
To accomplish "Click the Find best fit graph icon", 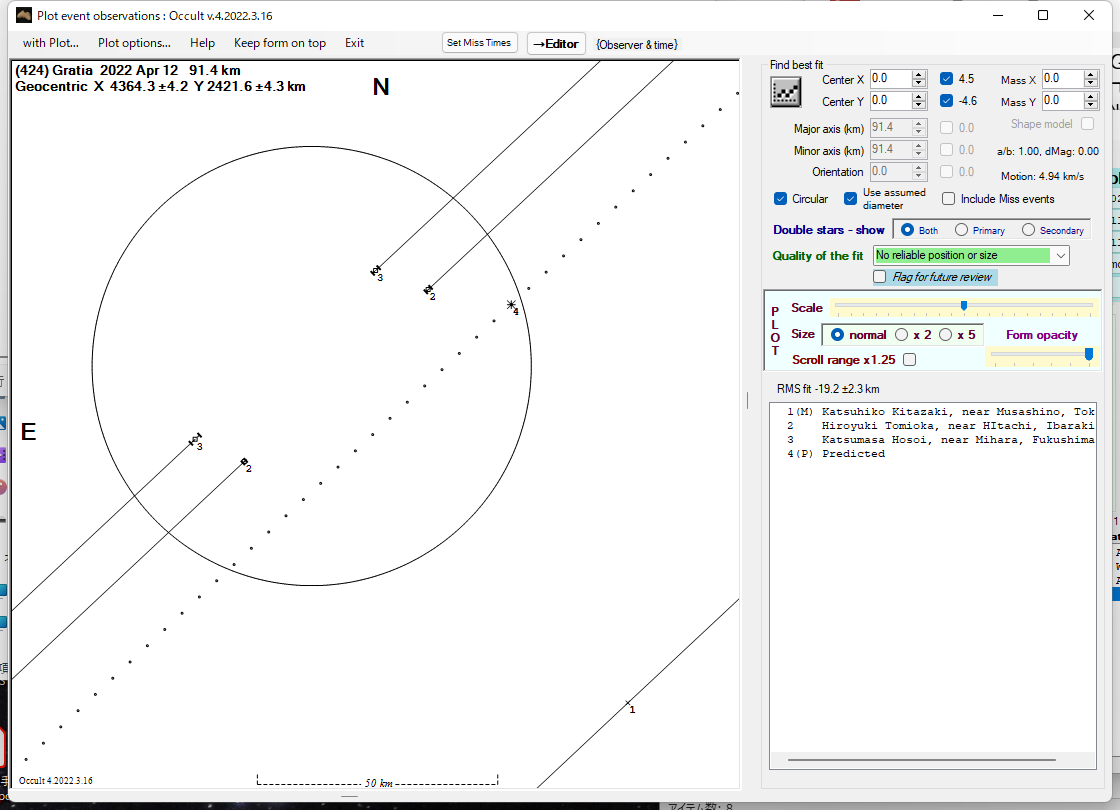I will 785,91.
